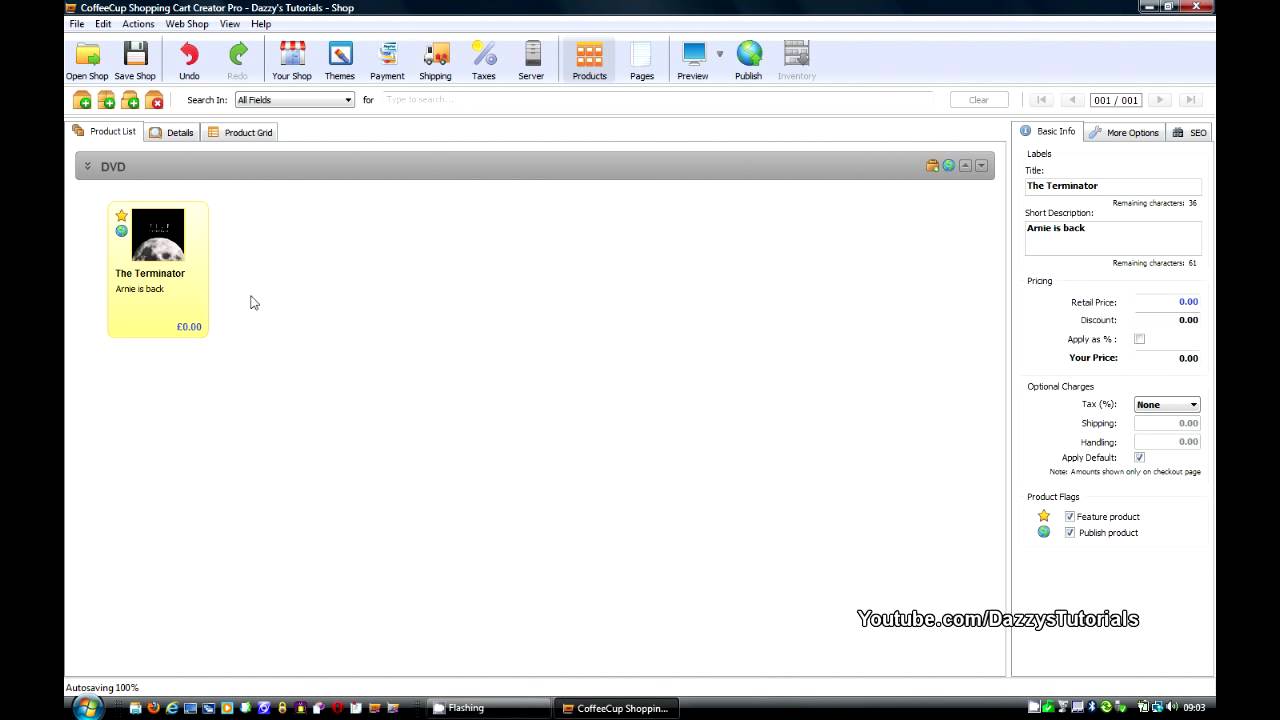Screen dimensions: 1280x720
Task: Click the CoffeeCup Shopping taskbar button
Action: point(618,708)
